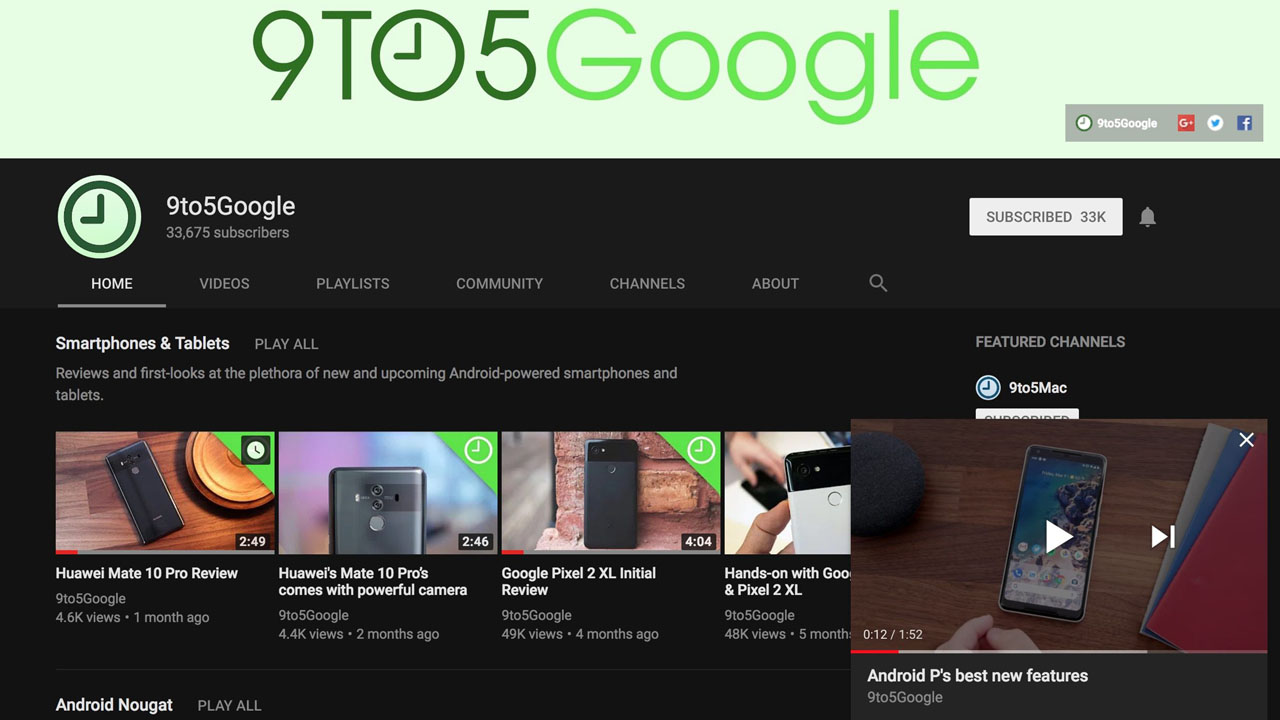Click 9to5Google under Google Pixel 2 XL Initial Review
This screenshot has height=720, width=1280.
pyautogui.click(x=537, y=615)
